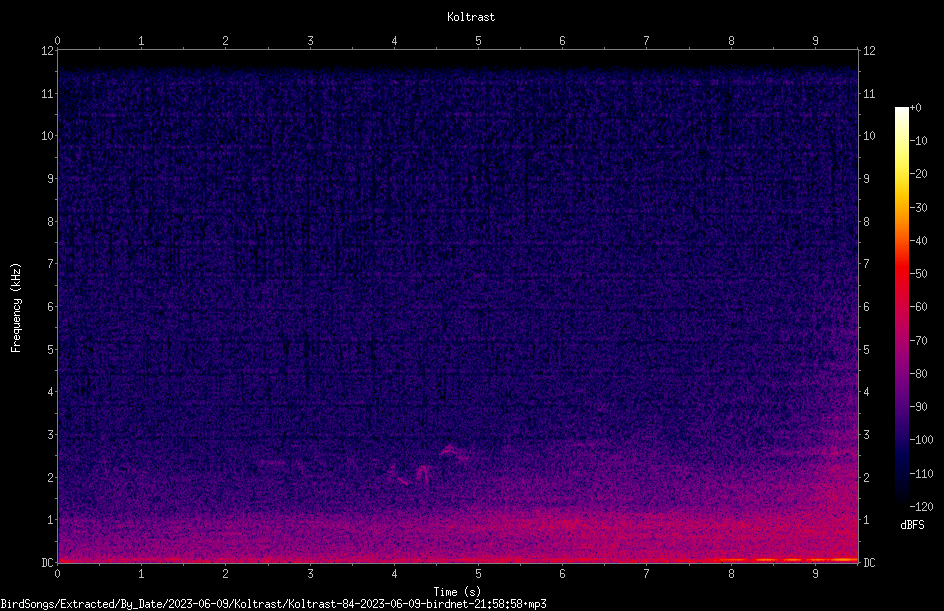Click the left-axis 12 kHz tick label
The width and height of the screenshot is (944, 611).
coord(48,51)
